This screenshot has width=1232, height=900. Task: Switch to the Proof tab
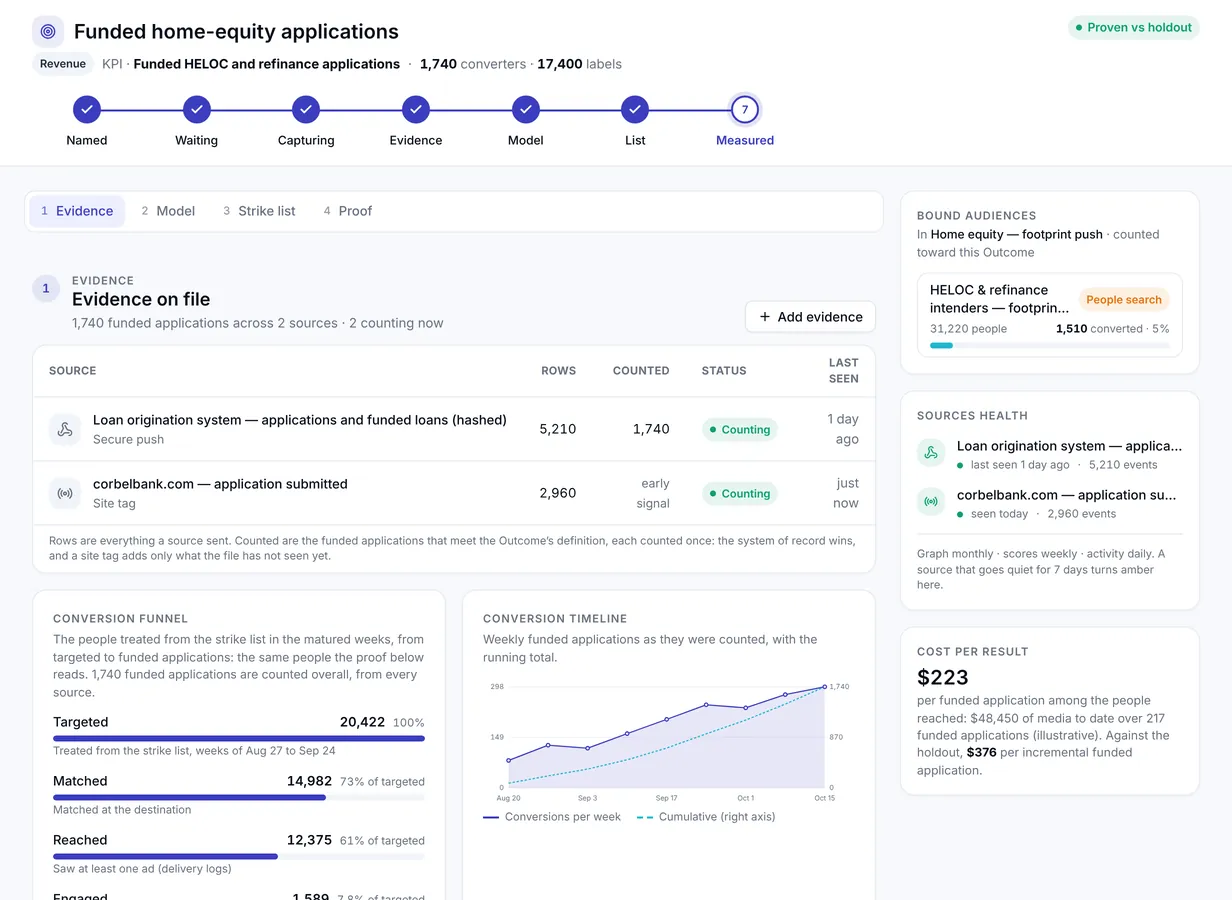pyautogui.click(x=348, y=211)
